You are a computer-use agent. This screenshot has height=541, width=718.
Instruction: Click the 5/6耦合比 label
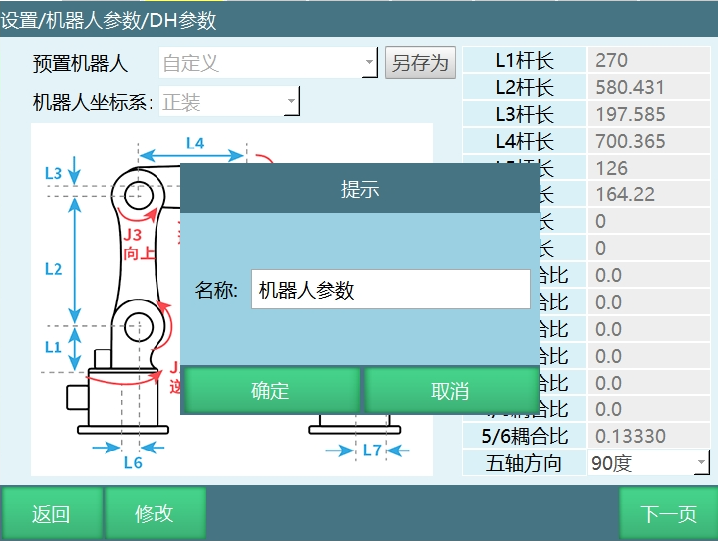pyautogui.click(x=524, y=436)
